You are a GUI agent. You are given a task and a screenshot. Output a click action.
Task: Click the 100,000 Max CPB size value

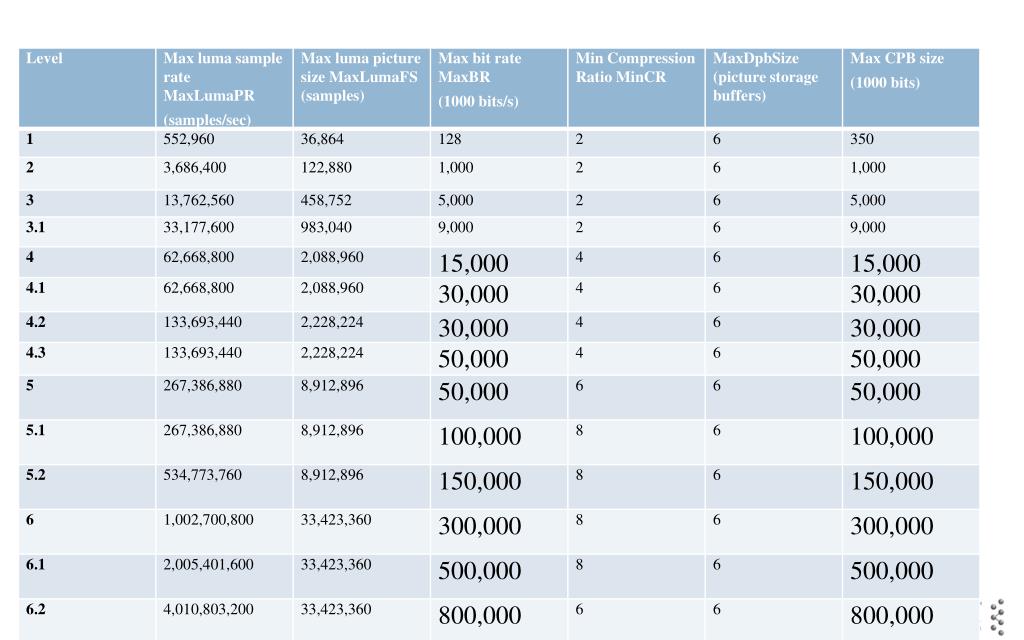click(891, 436)
